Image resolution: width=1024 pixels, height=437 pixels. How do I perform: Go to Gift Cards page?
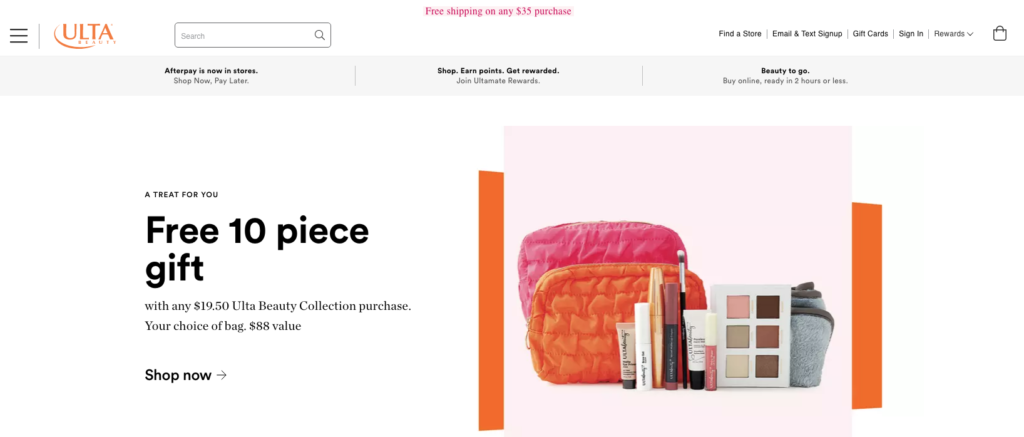(870, 34)
